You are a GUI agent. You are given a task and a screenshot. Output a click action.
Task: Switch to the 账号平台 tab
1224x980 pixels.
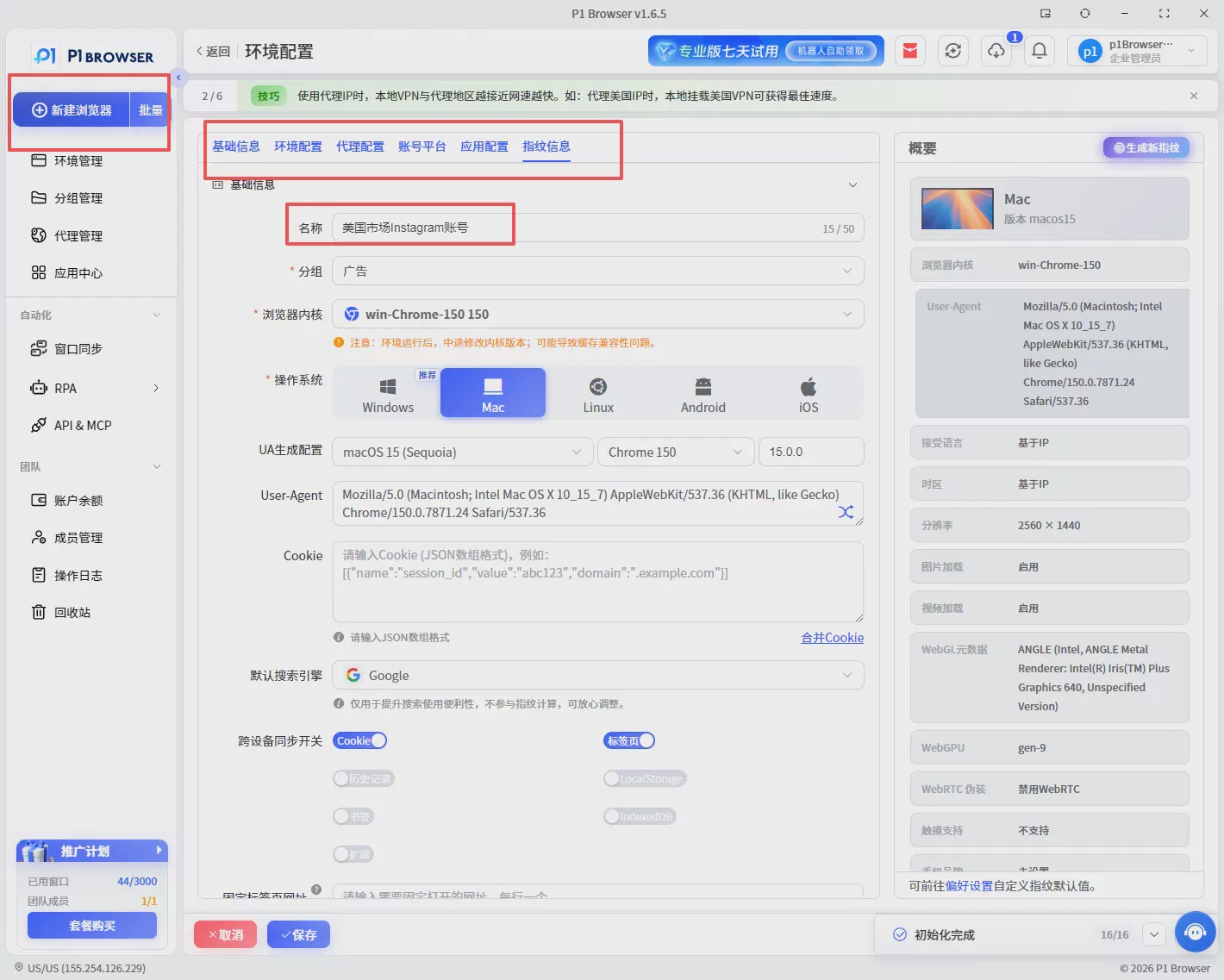click(x=422, y=147)
